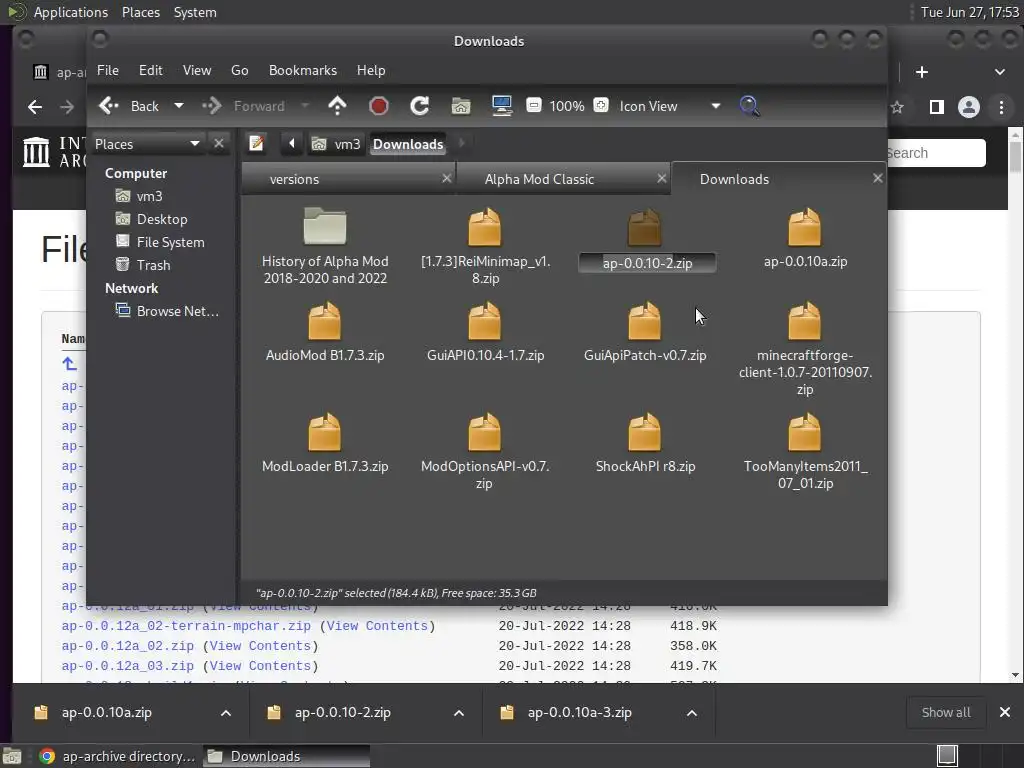Go up to the parent folder
Viewport: 1024px width, 768px height.
[337, 106]
